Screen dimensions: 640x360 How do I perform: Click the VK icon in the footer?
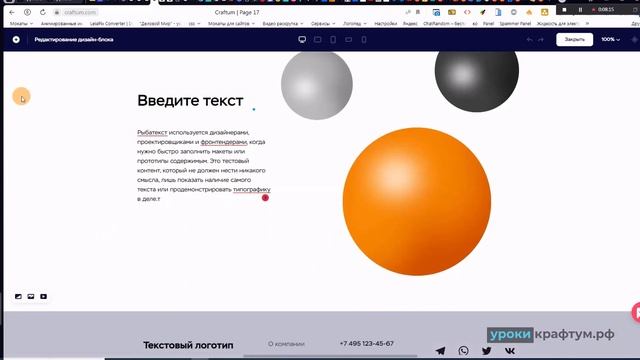tap(510, 351)
